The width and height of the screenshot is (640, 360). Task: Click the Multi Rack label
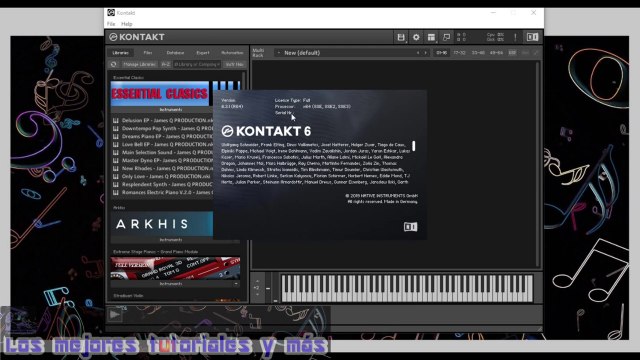pyautogui.click(x=258, y=53)
